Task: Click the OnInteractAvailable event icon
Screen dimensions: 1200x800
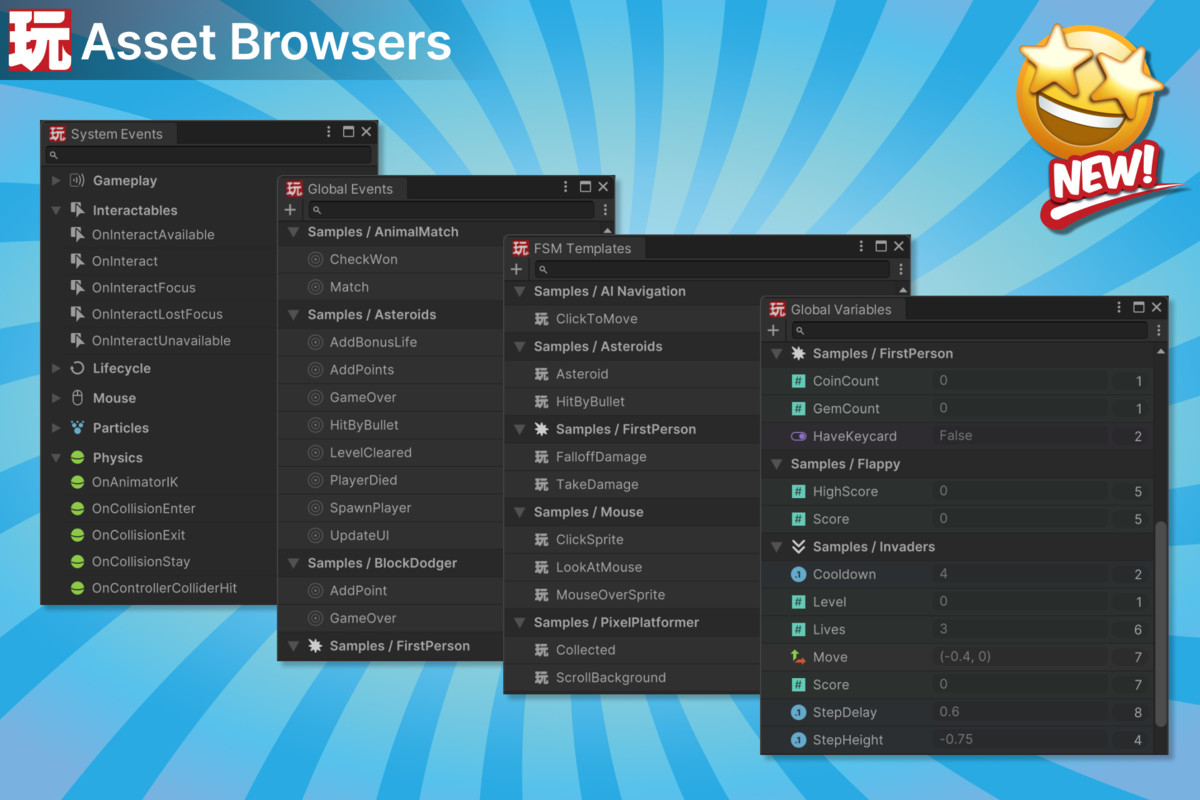Action: [77, 234]
